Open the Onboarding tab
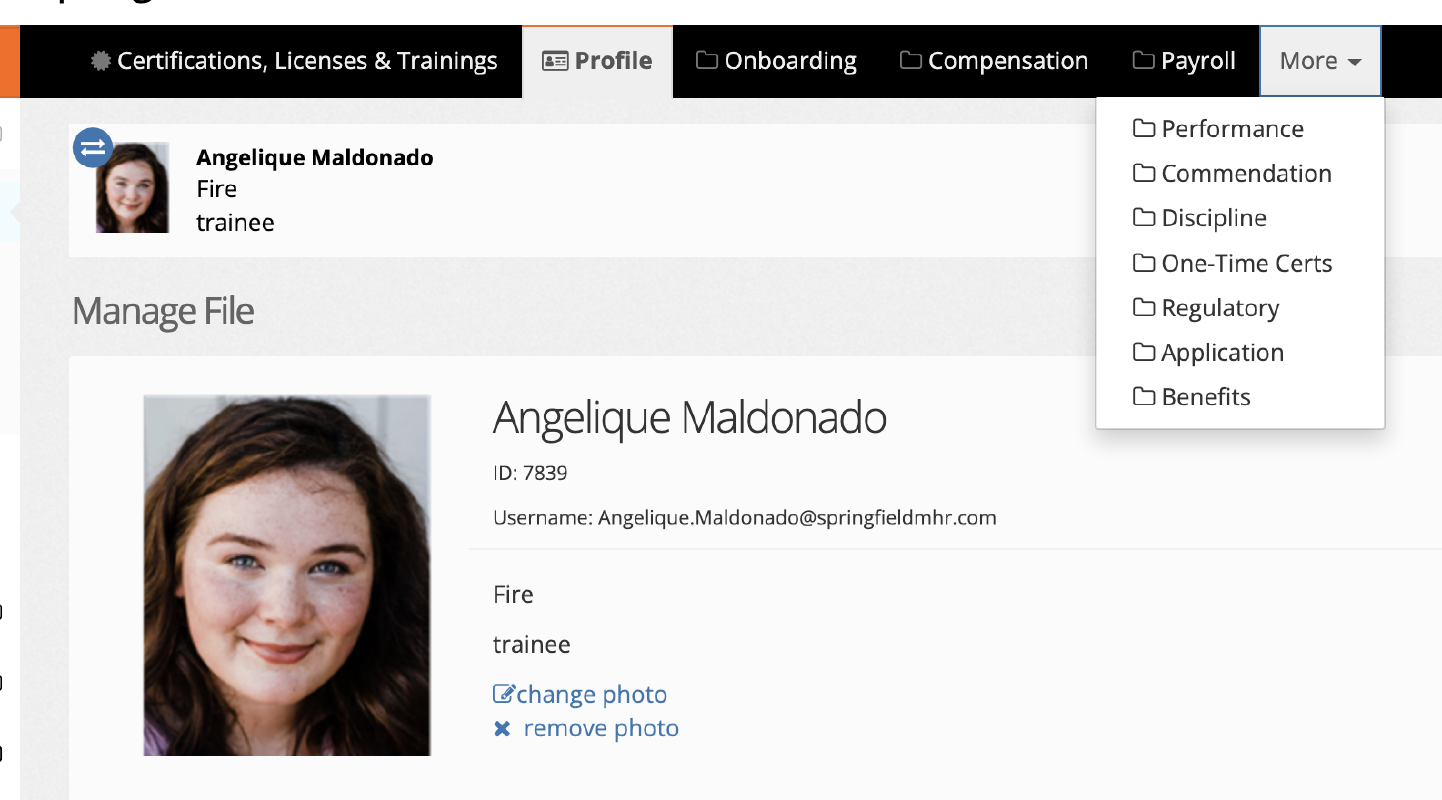The height and width of the screenshot is (800, 1442). coord(776,61)
